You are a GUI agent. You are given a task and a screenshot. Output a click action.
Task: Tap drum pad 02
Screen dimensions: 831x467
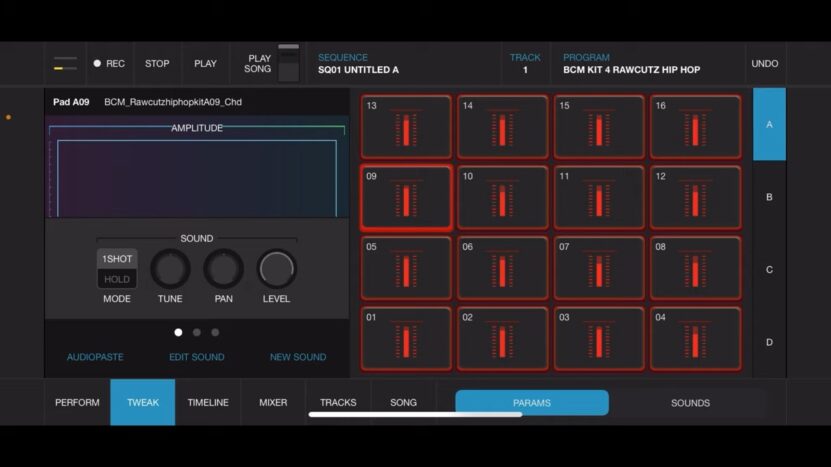click(x=502, y=339)
